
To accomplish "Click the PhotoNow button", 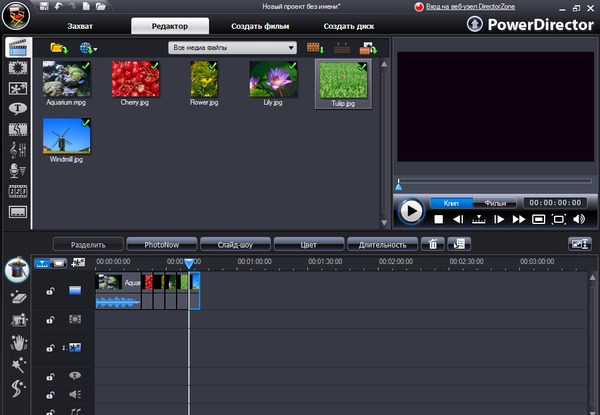I will [161, 244].
